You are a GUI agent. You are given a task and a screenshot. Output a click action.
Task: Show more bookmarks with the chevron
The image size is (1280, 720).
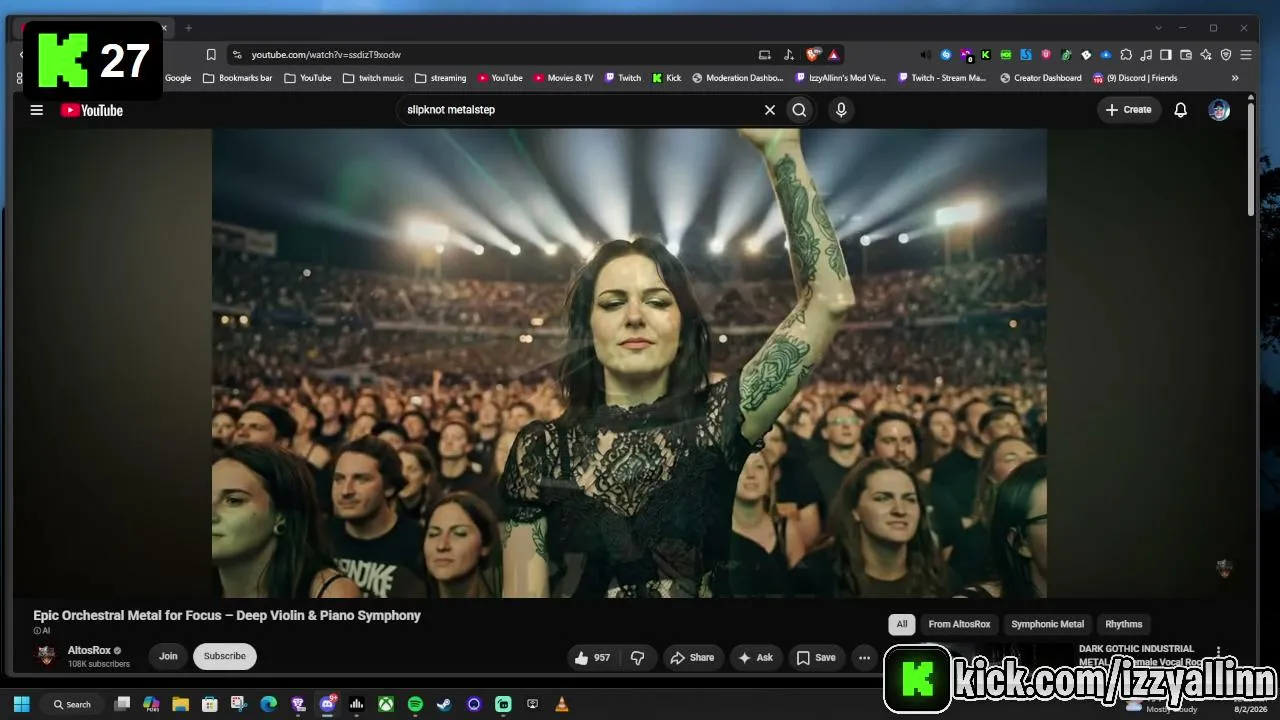click(x=1235, y=78)
